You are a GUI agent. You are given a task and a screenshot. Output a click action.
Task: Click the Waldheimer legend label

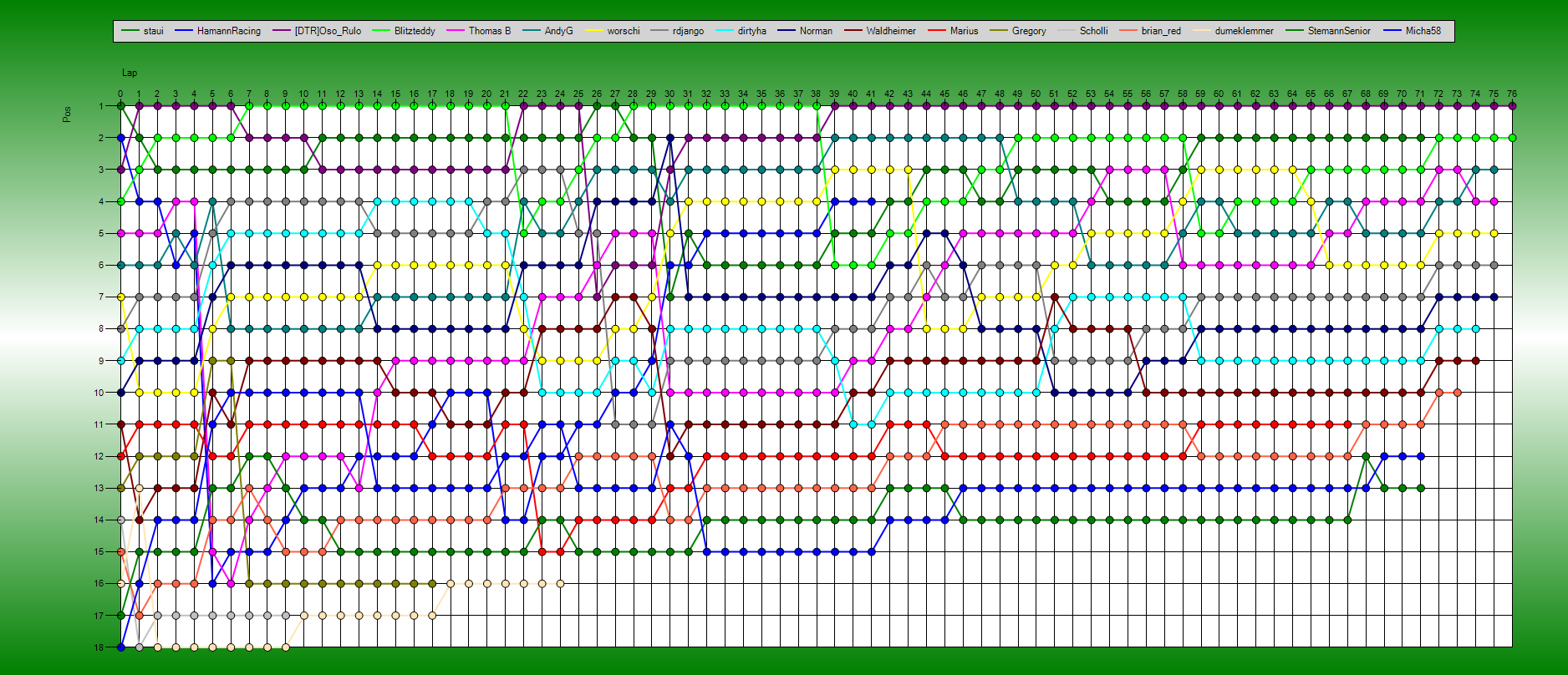880,31
